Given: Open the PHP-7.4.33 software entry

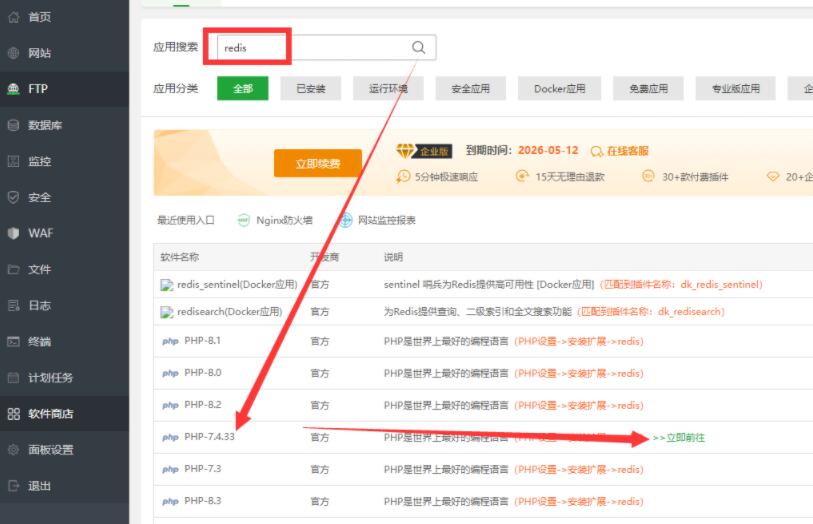Looking at the screenshot, I should tap(209, 437).
